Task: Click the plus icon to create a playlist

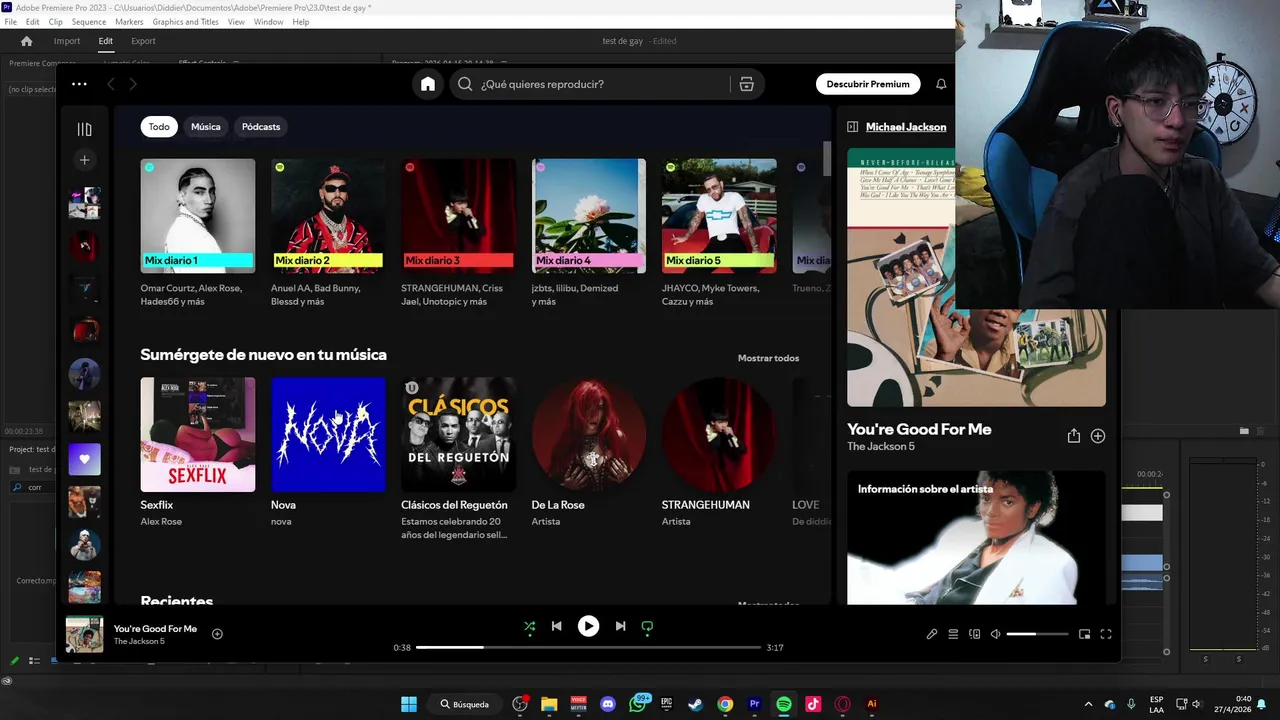Action: point(84,160)
